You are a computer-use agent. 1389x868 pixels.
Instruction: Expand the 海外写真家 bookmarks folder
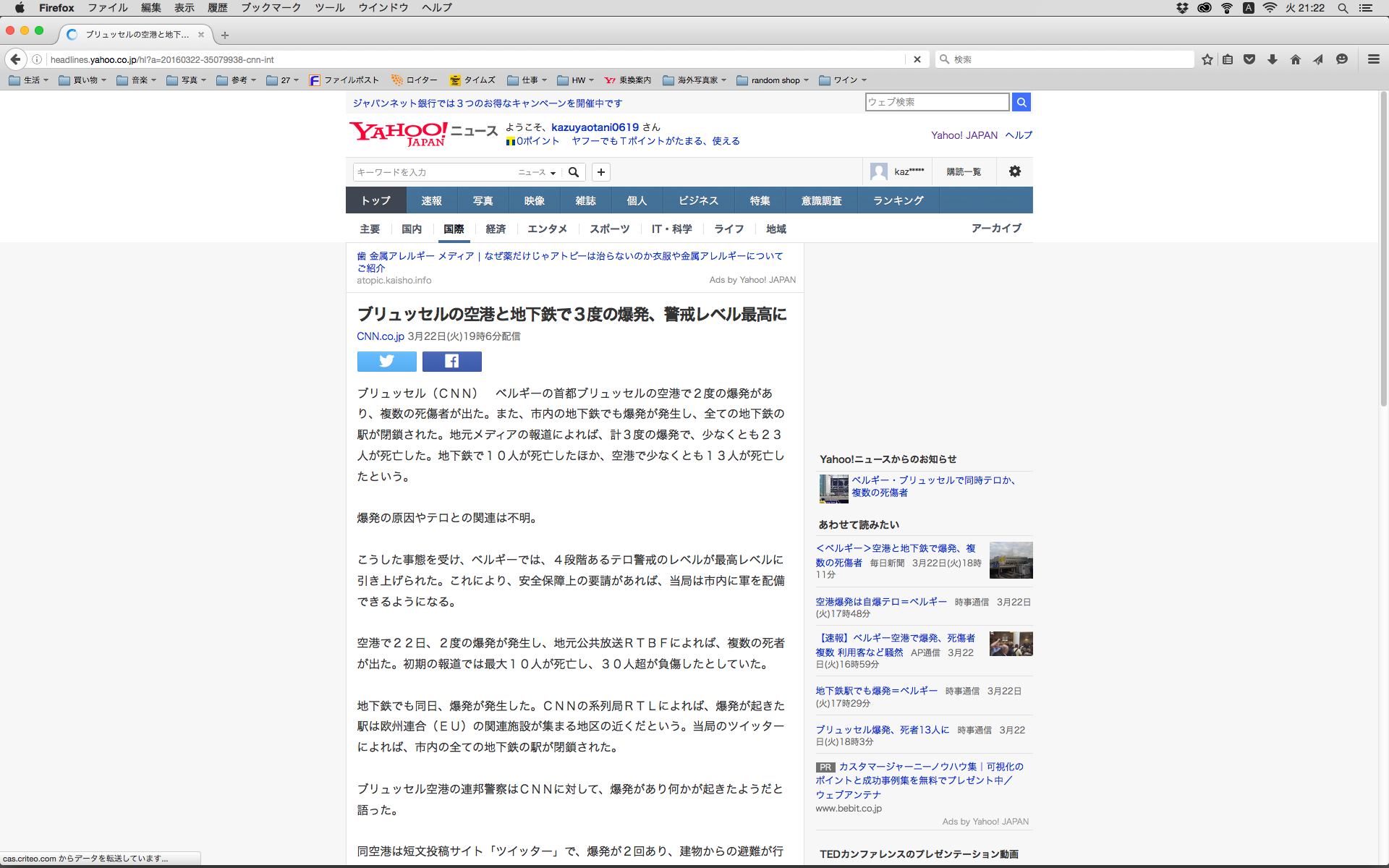(694, 80)
